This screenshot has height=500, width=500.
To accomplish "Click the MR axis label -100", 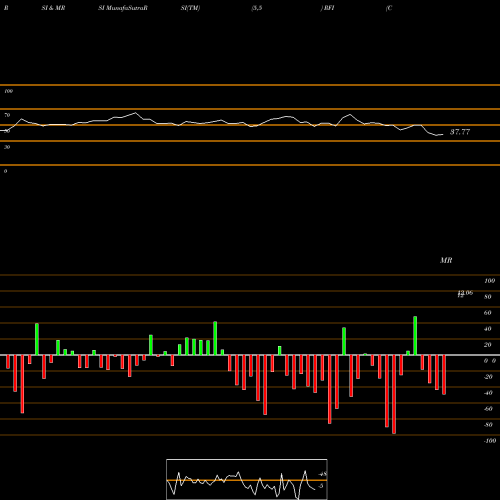I will click(x=490, y=441).
